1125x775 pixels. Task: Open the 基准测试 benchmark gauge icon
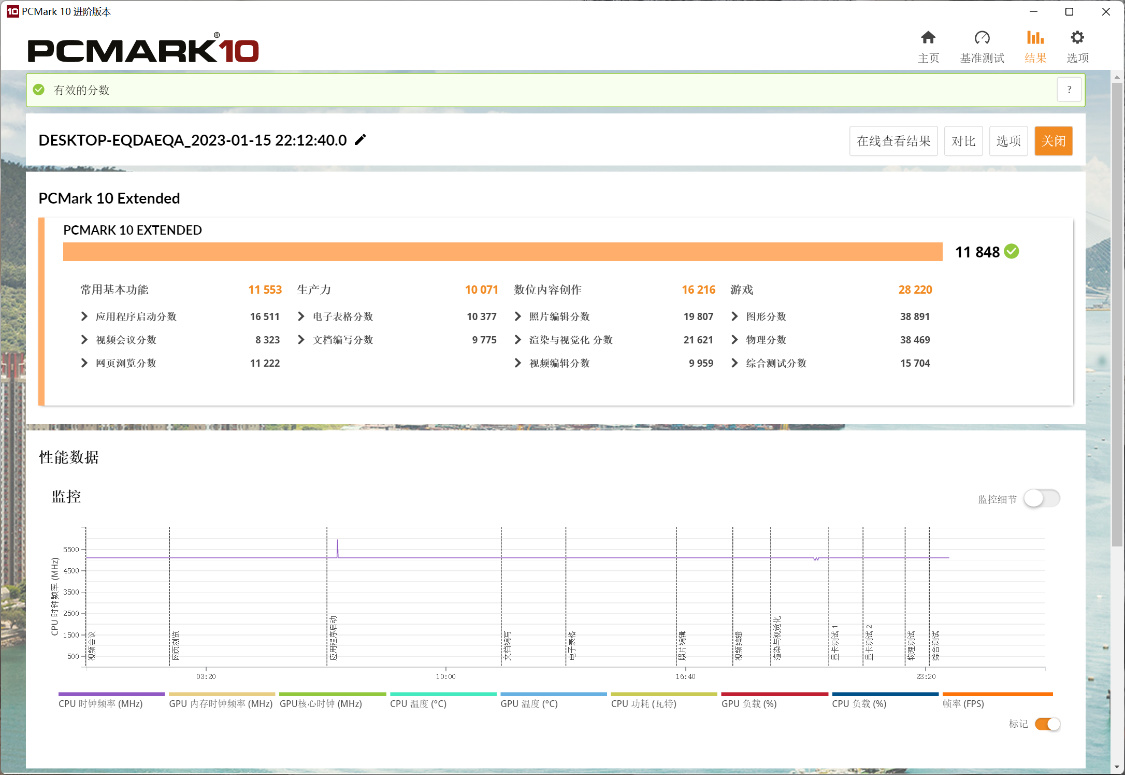[982, 37]
